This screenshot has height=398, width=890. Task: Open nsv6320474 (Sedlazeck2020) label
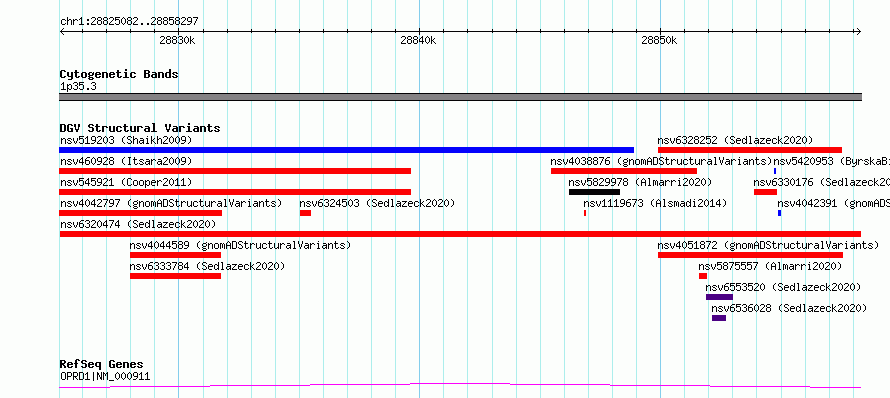point(138,224)
